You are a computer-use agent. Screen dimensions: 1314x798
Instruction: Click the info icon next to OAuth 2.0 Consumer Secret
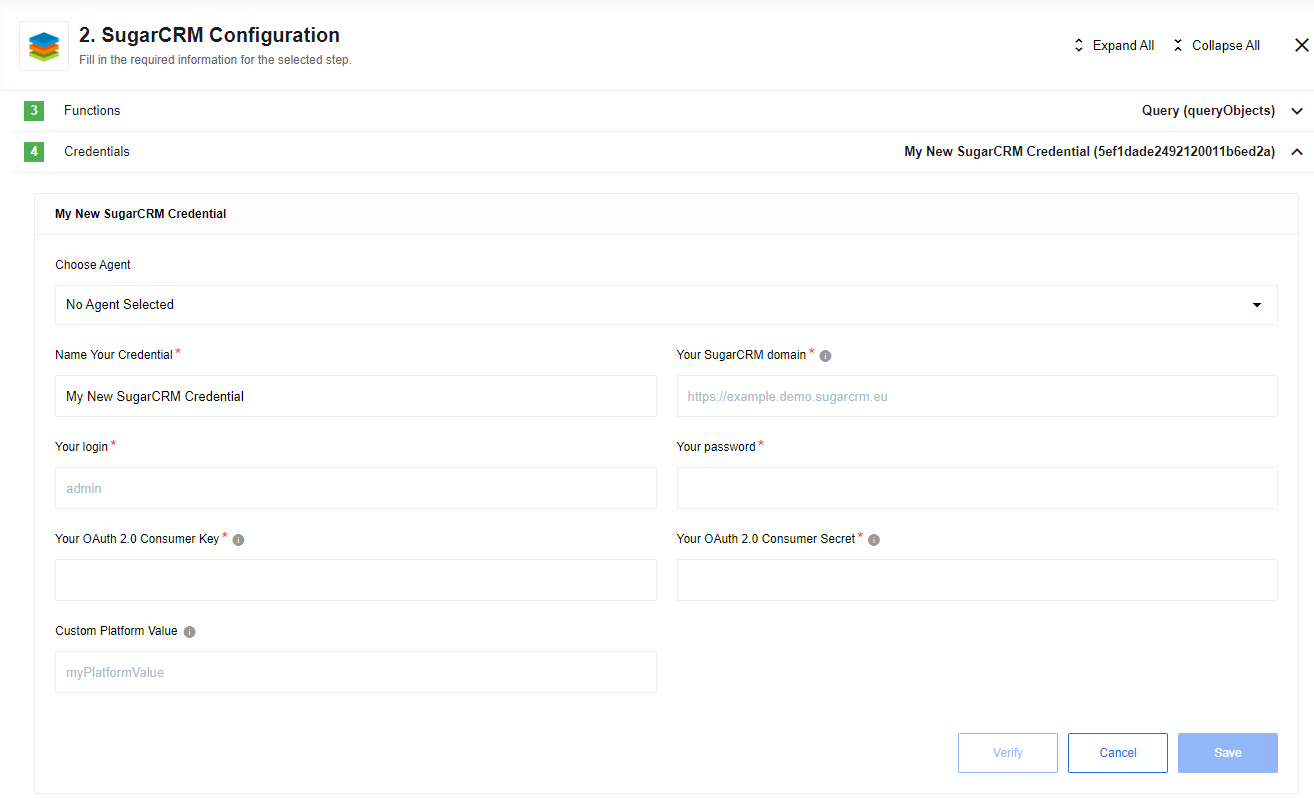[x=873, y=539]
